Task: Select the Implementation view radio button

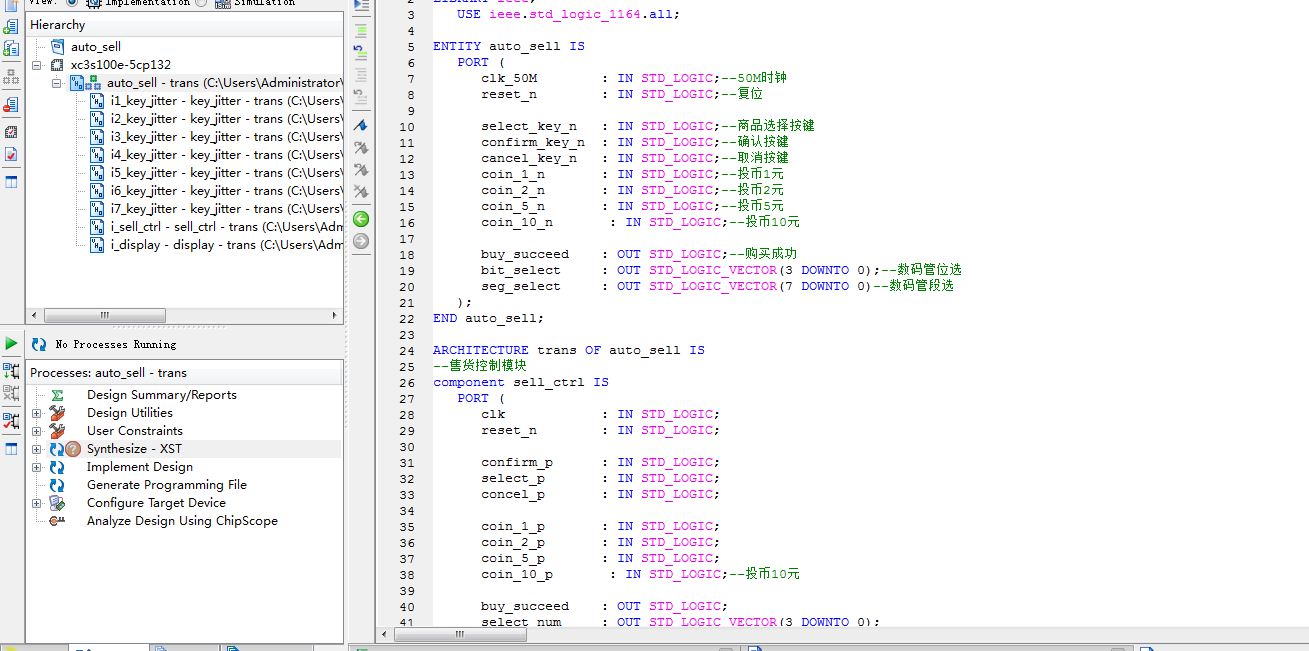Action: [x=71, y=2]
